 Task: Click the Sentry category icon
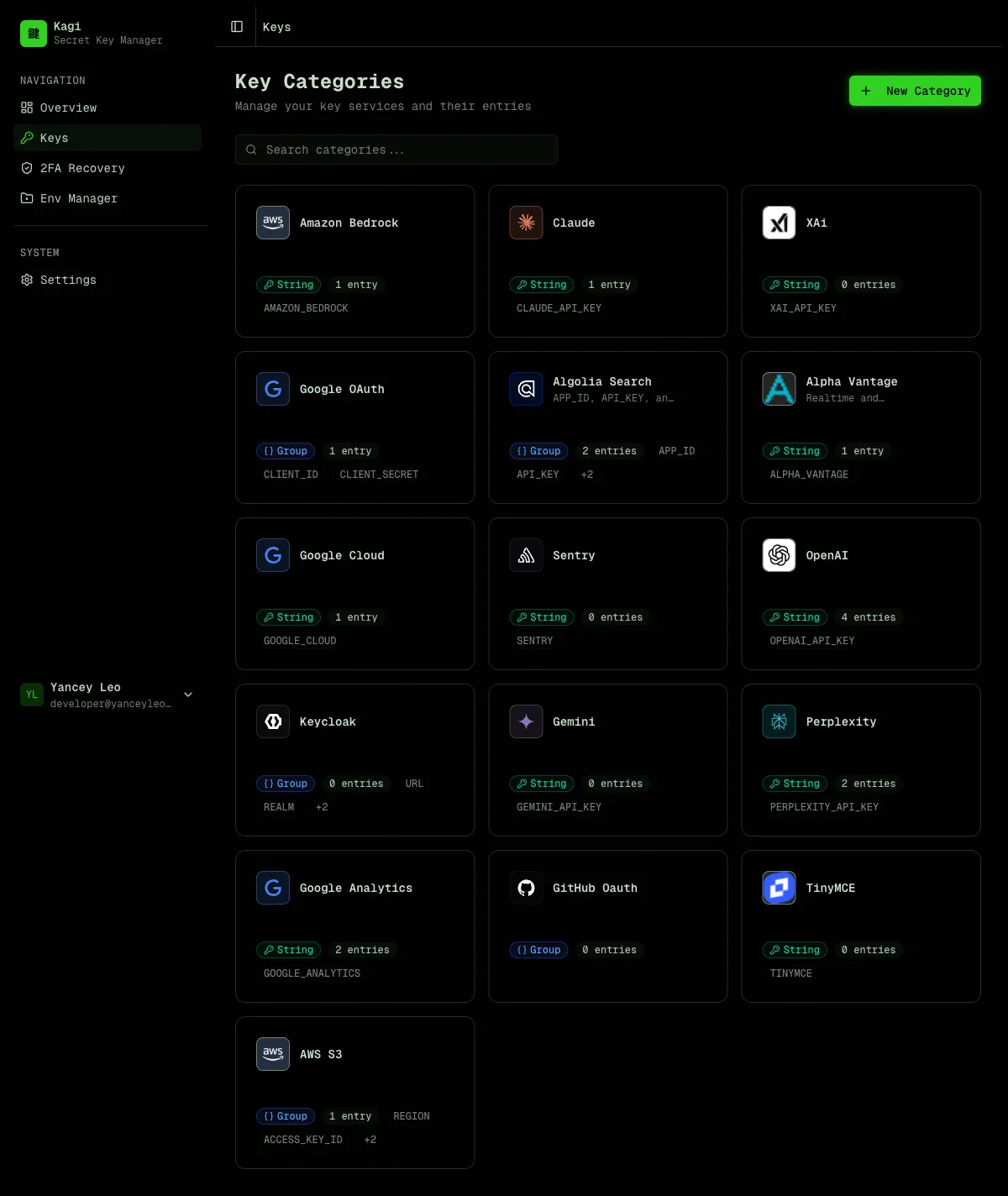(526, 555)
